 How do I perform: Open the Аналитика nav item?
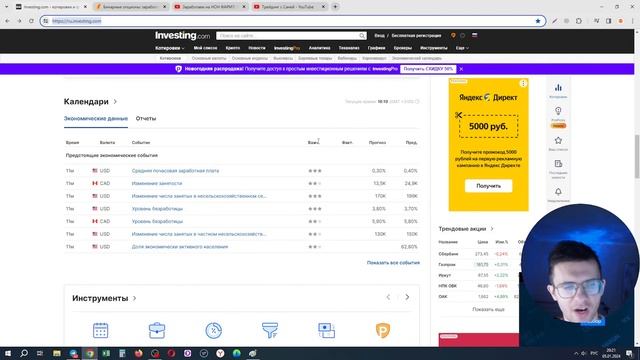319,48
